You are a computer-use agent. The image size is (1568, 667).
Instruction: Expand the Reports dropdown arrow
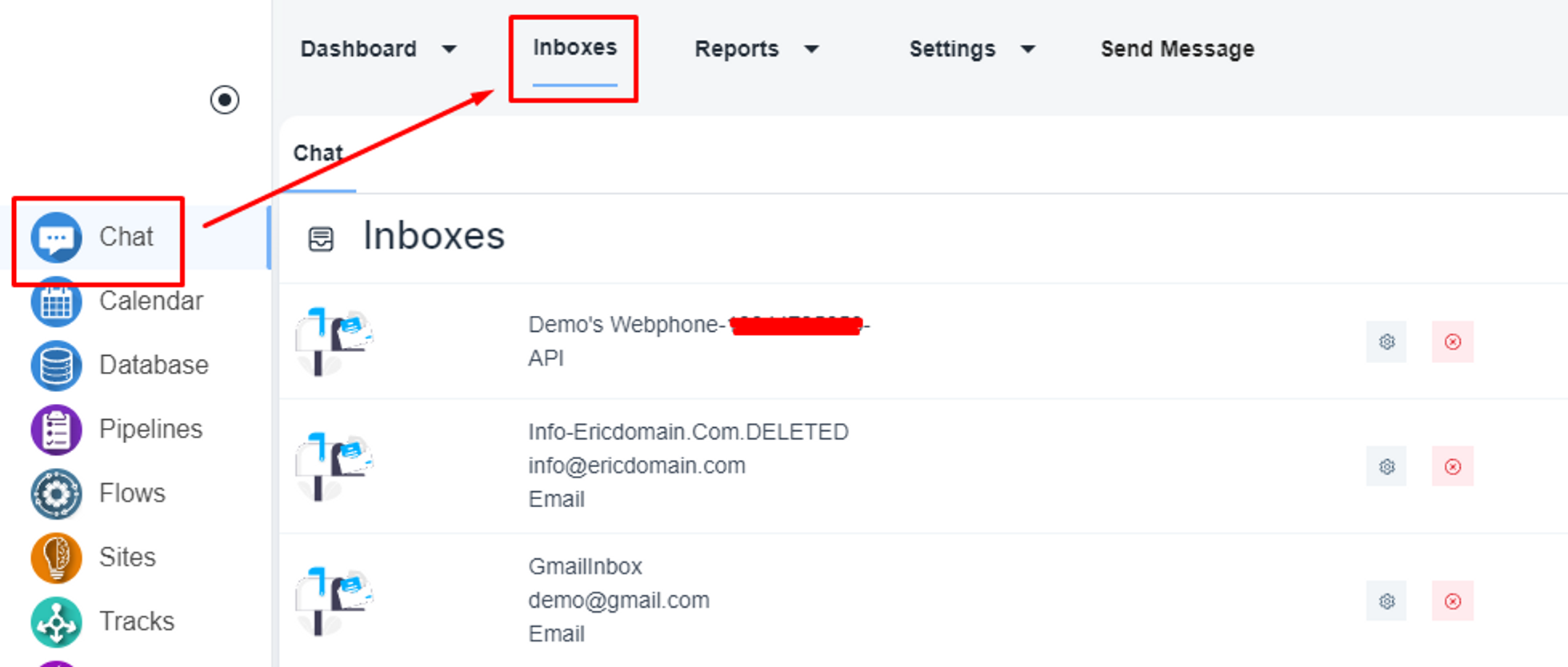(811, 50)
